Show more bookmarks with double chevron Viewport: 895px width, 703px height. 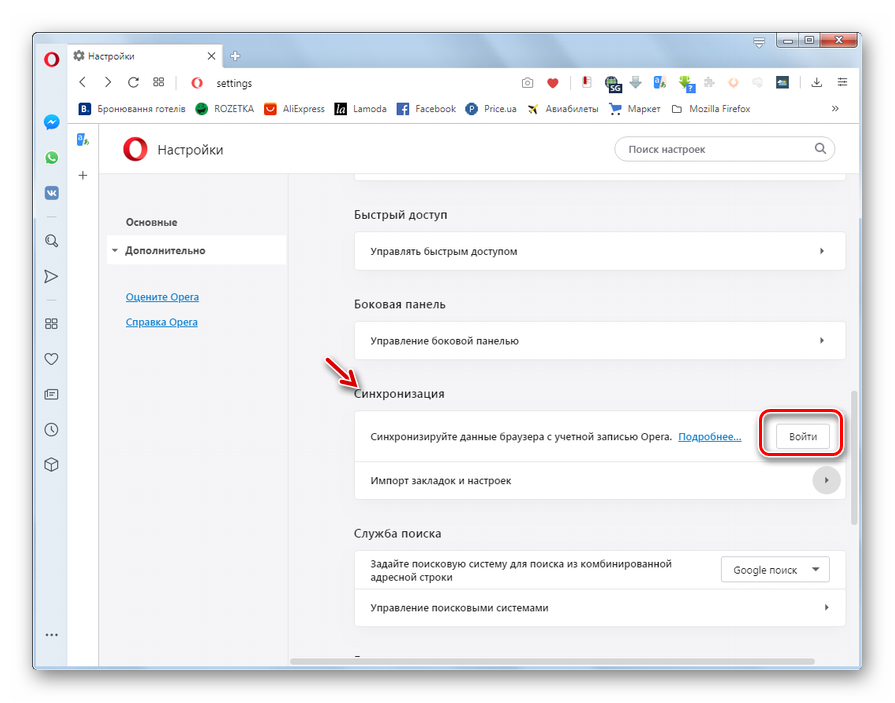pyautogui.click(x=835, y=108)
